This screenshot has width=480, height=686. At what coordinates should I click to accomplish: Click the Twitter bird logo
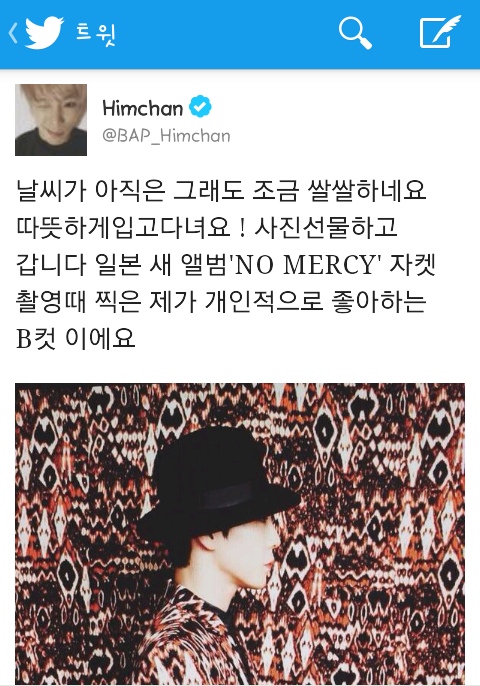(44, 32)
